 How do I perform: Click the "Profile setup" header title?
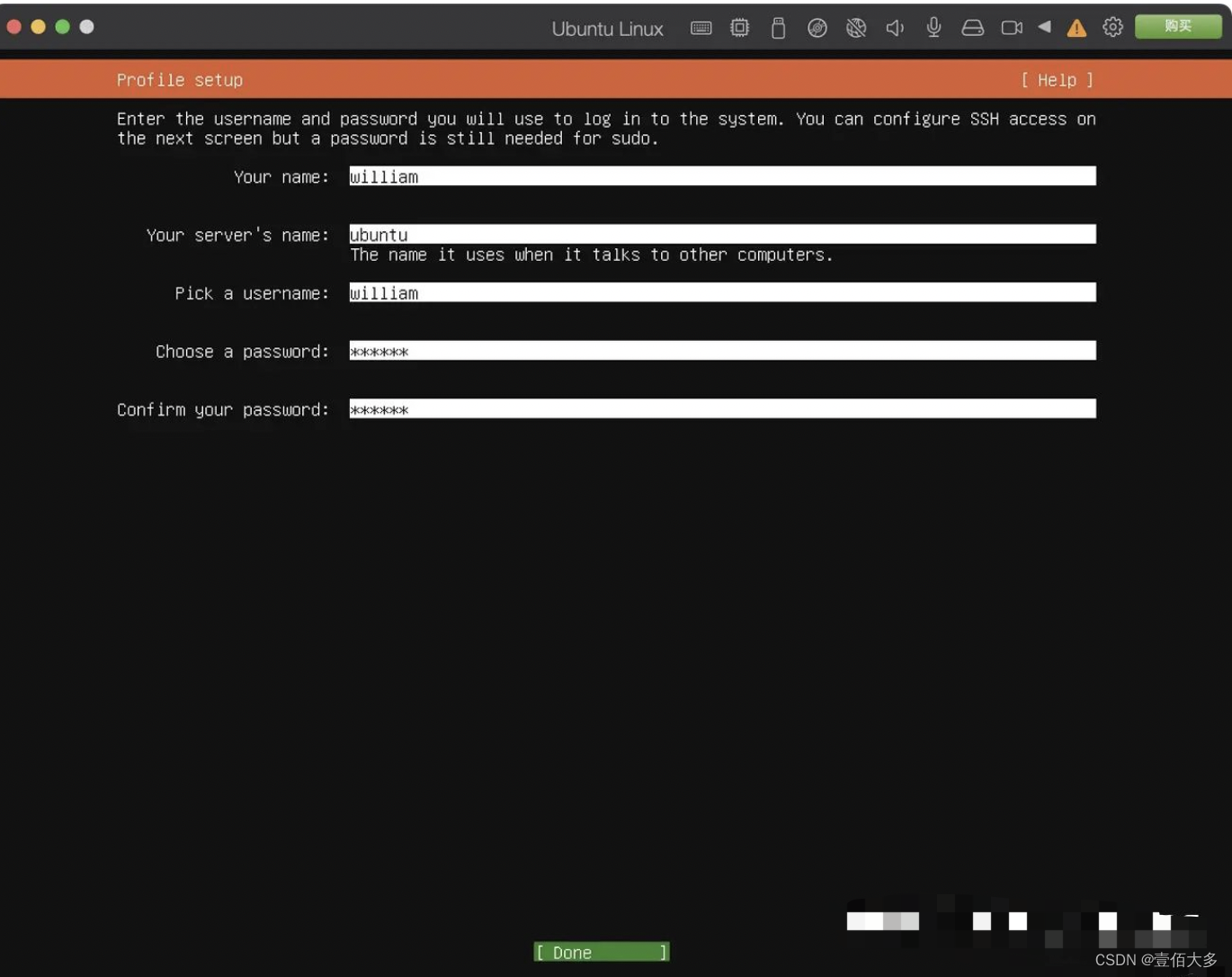click(x=180, y=80)
